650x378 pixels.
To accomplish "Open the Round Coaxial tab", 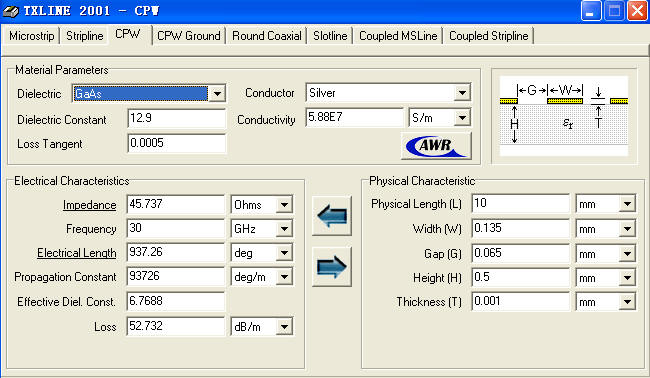I will tap(267, 36).
